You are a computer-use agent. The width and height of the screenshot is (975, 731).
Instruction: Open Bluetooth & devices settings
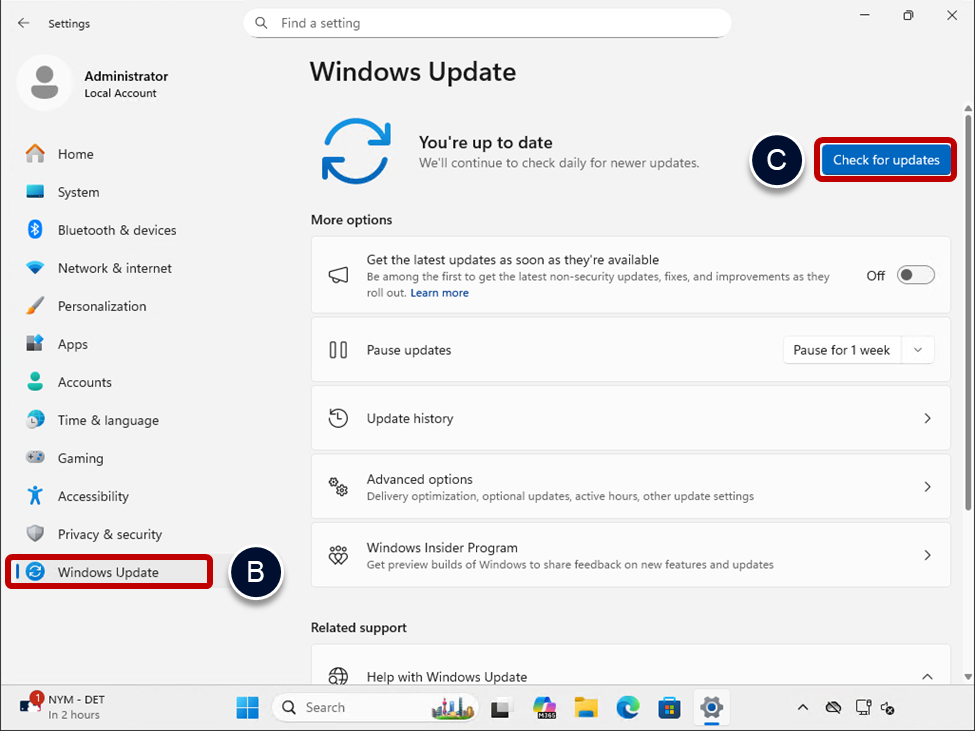pos(116,230)
